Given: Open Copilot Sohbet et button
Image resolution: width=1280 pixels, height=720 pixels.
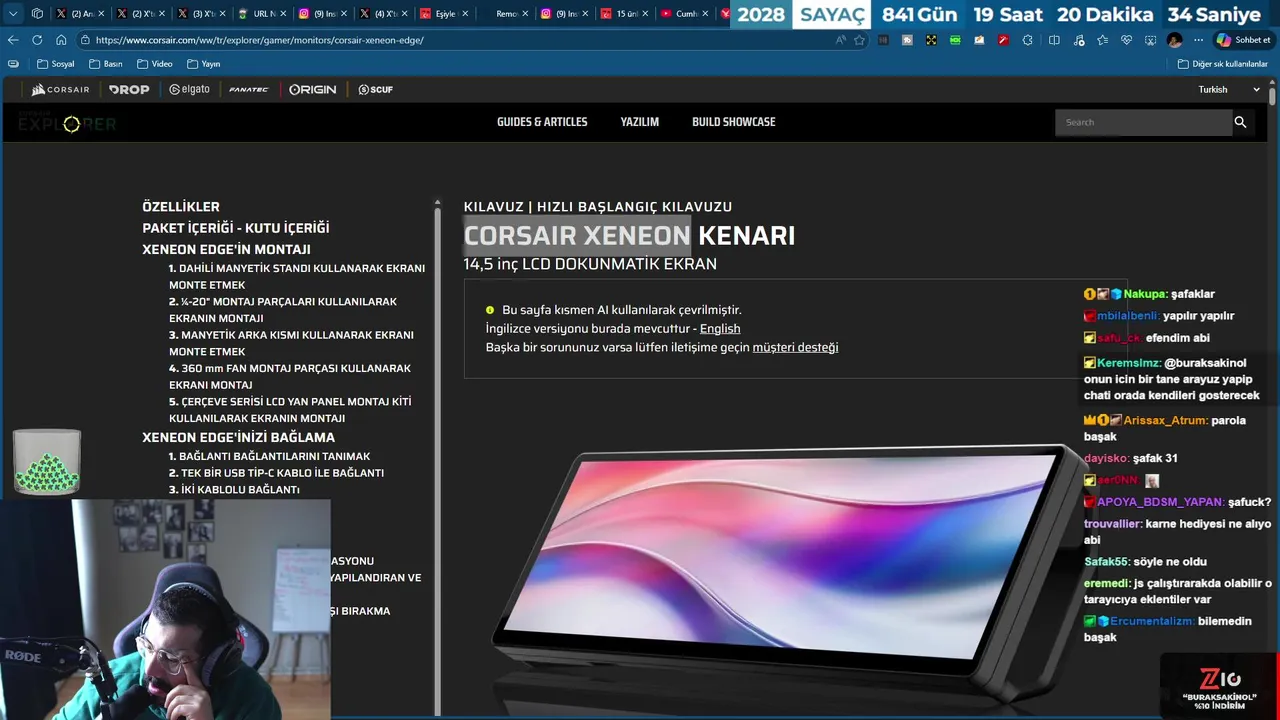Looking at the screenshot, I should pos(1243,40).
